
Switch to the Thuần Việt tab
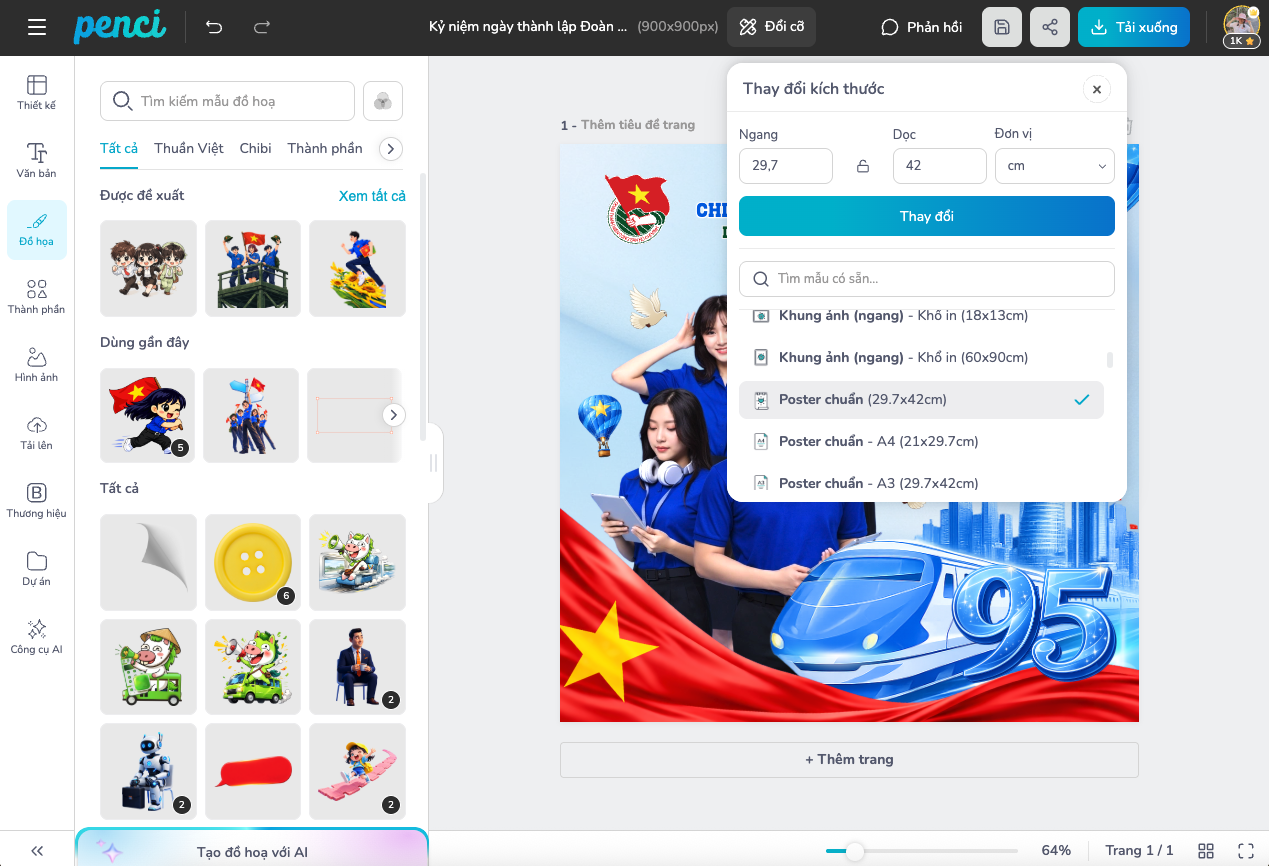189,148
